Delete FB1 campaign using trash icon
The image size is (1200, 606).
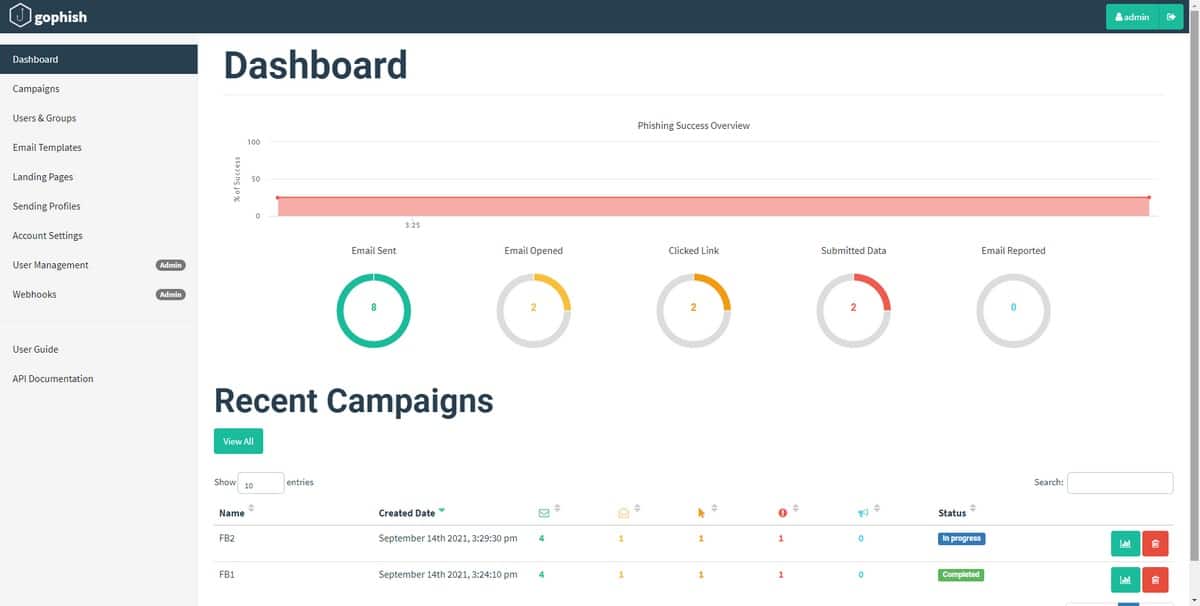[1155, 579]
